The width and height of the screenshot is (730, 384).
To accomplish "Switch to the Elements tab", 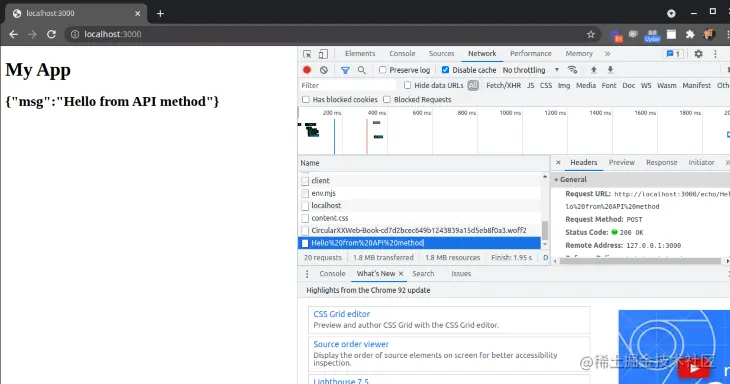I will [x=360, y=54].
